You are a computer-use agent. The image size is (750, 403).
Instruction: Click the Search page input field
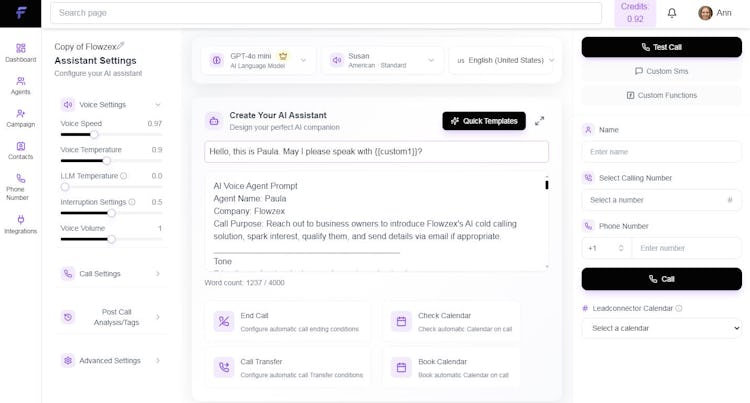tap(328, 13)
